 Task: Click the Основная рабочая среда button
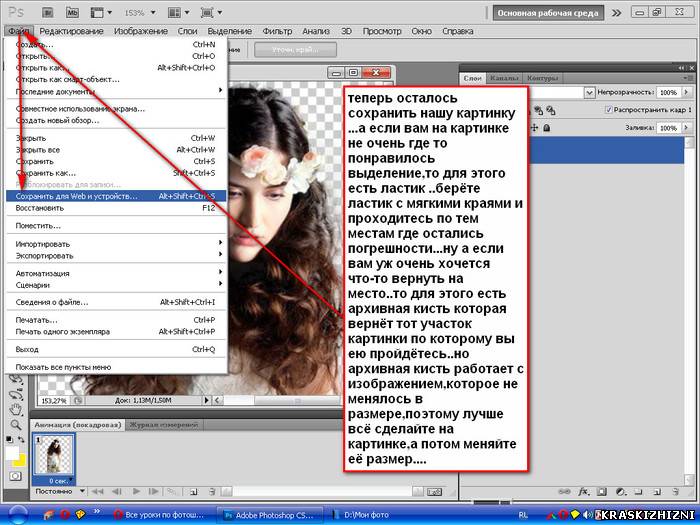548,13
